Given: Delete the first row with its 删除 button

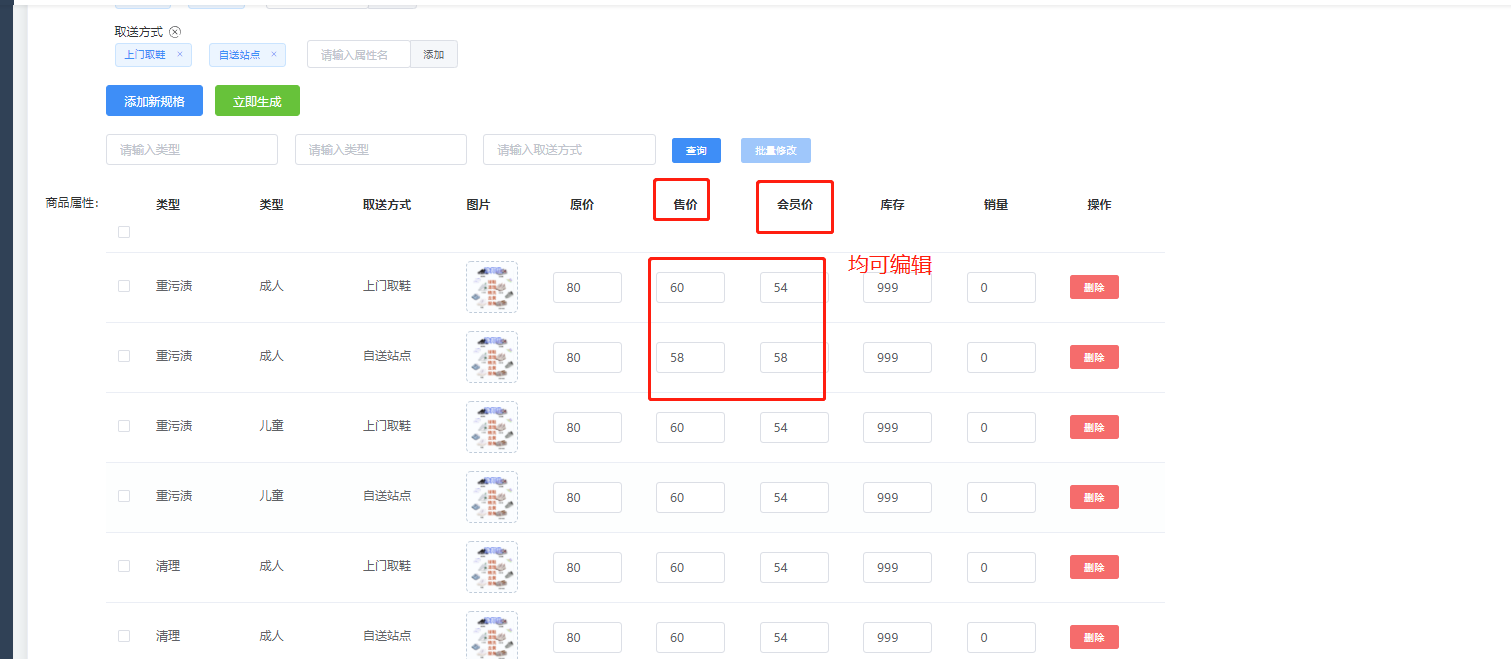Looking at the screenshot, I should click(x=1094, y=287).
